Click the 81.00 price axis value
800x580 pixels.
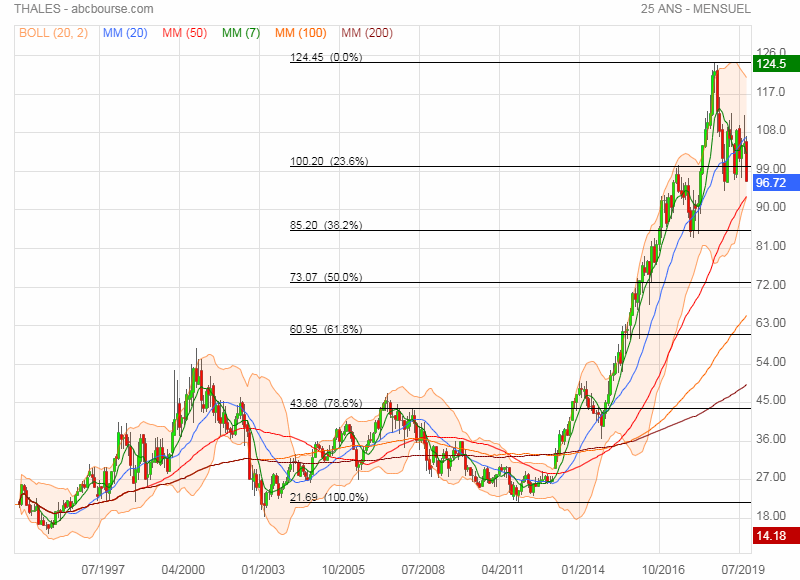click(x=770, y=246)
